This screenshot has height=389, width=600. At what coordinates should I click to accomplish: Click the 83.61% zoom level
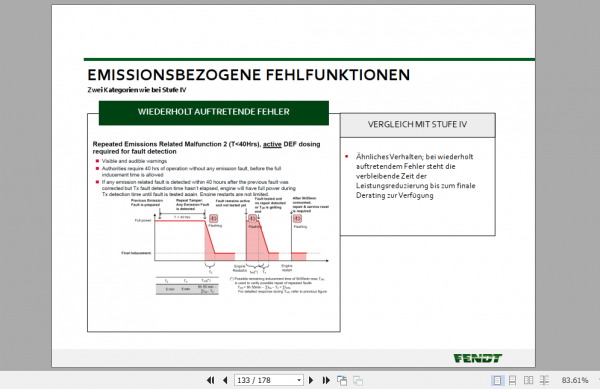pyautogui.click(x=575, y=380)
